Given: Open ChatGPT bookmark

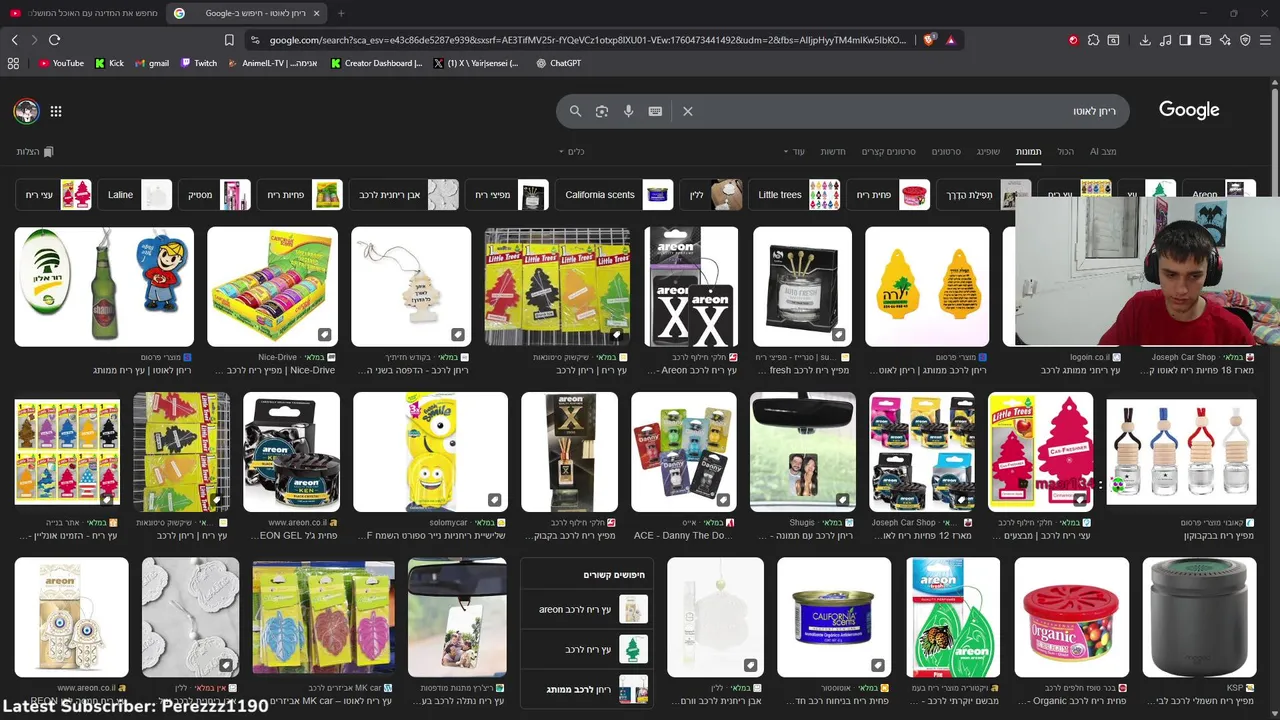Looking at the screenshot, I should pyautogui.click(x=558, y=63).
